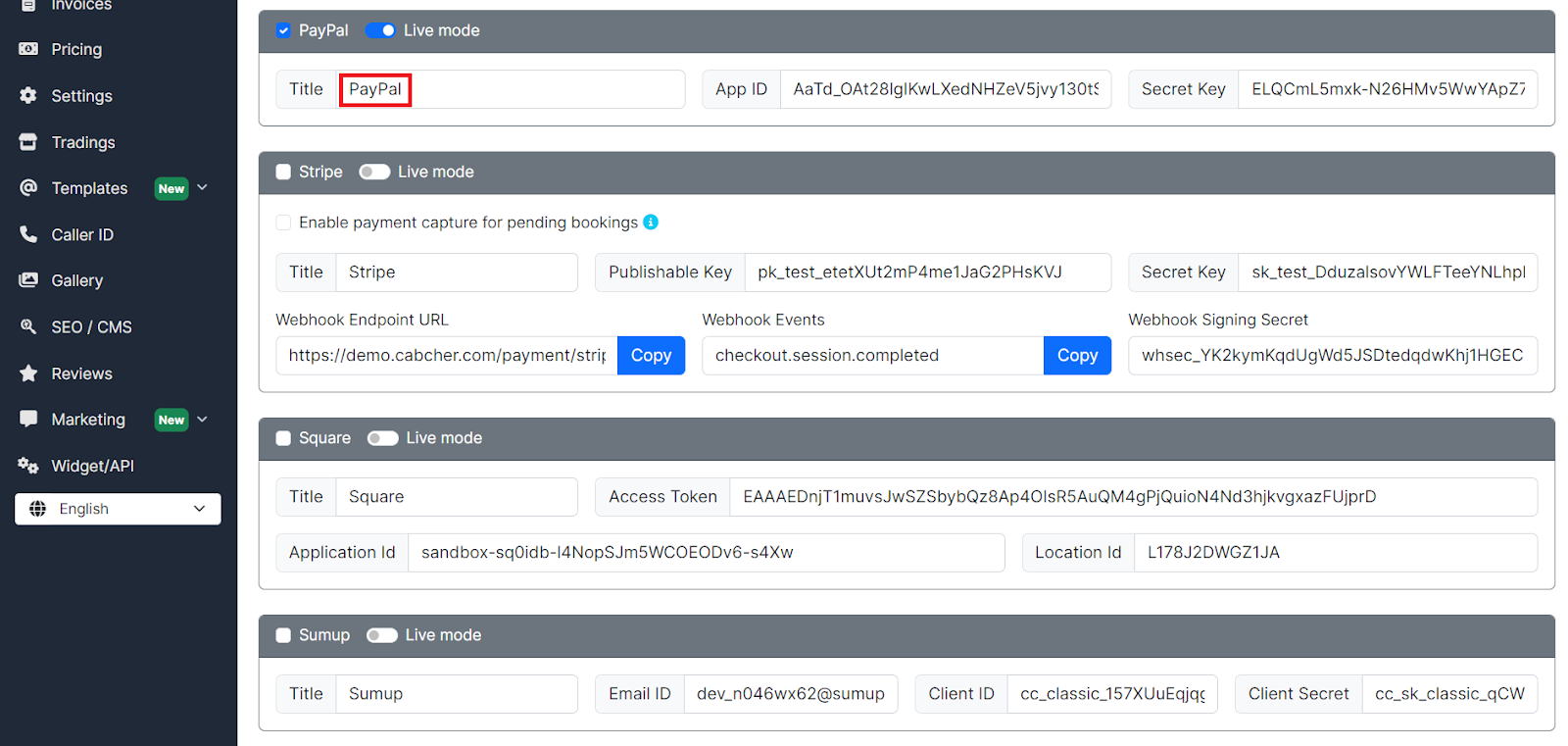
Task: Toggle Square Live mode switch
Action: (382, 438)
